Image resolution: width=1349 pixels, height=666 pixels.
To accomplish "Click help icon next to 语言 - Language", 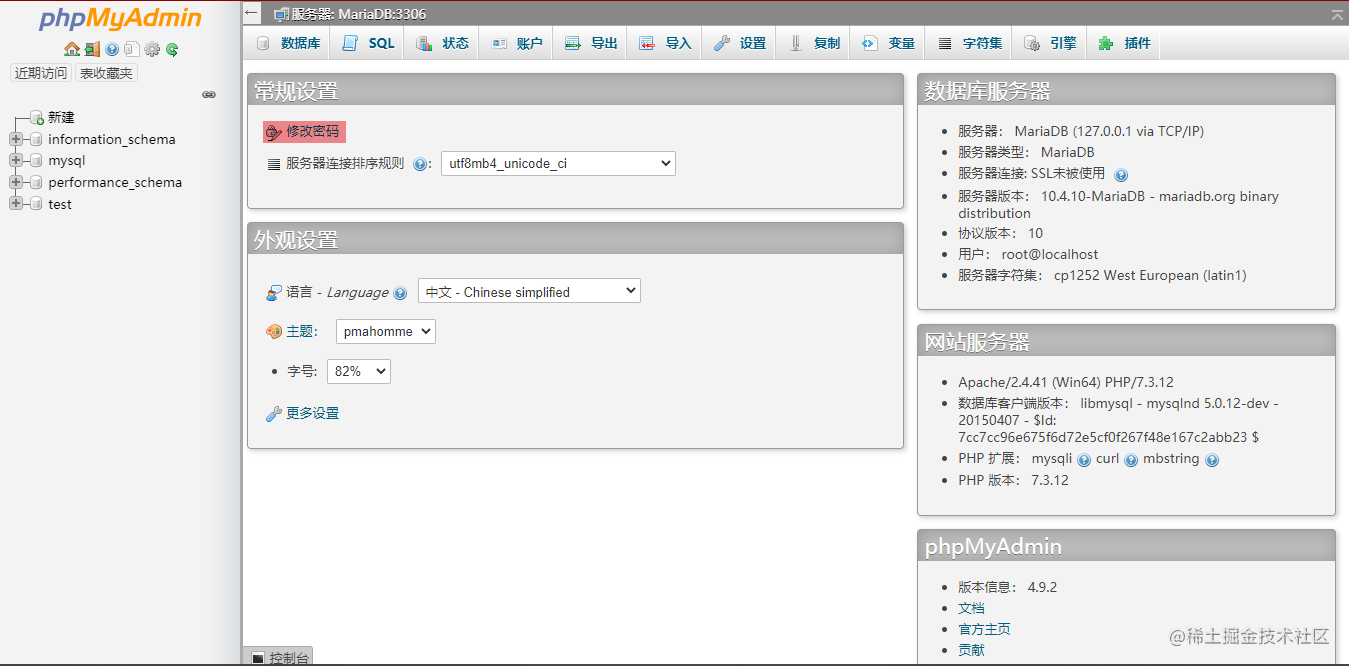I will [x=400, y=293].
